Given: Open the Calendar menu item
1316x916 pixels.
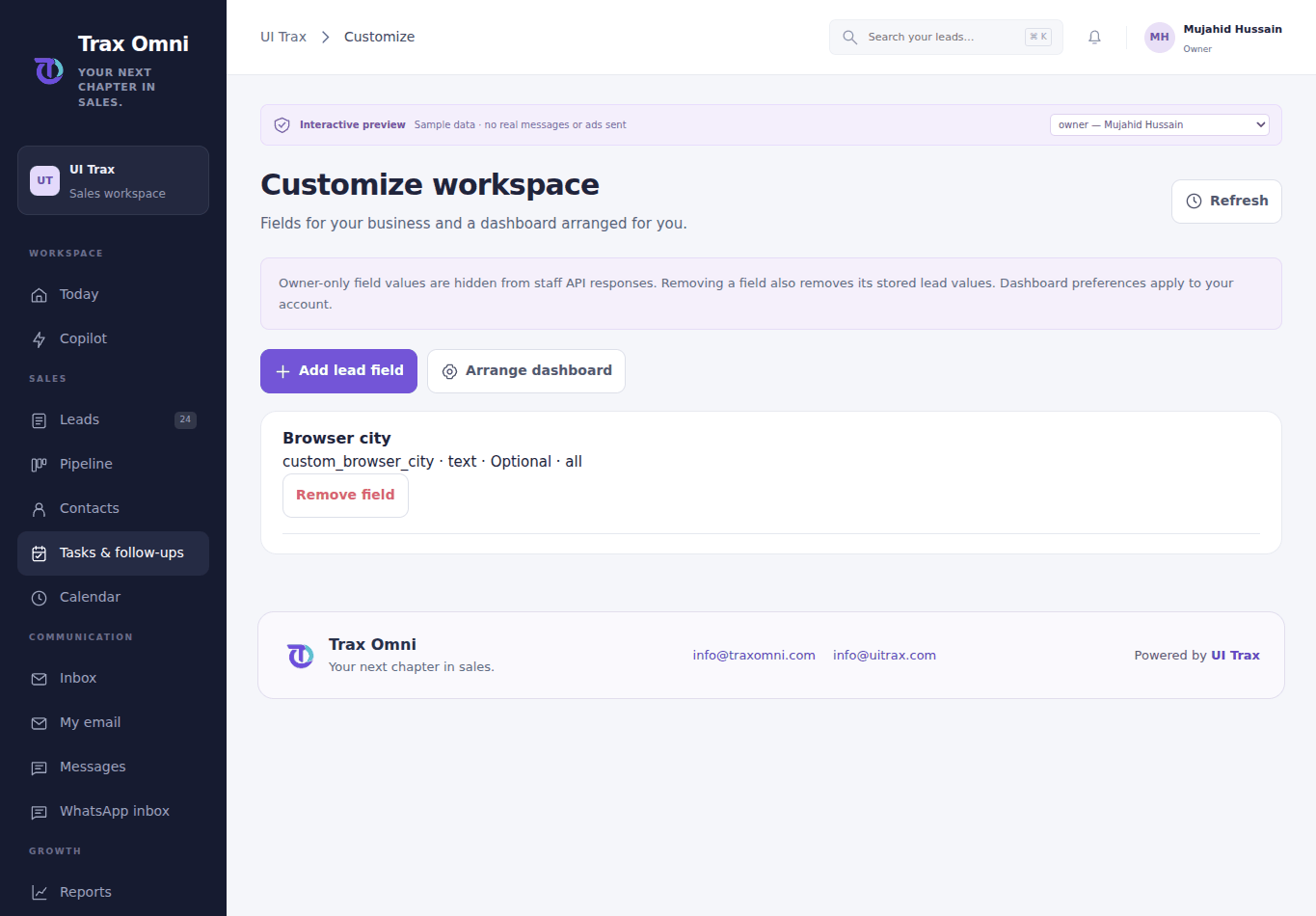Looking at the screenshot, I should pyautogui.click(x=113, y=597).
